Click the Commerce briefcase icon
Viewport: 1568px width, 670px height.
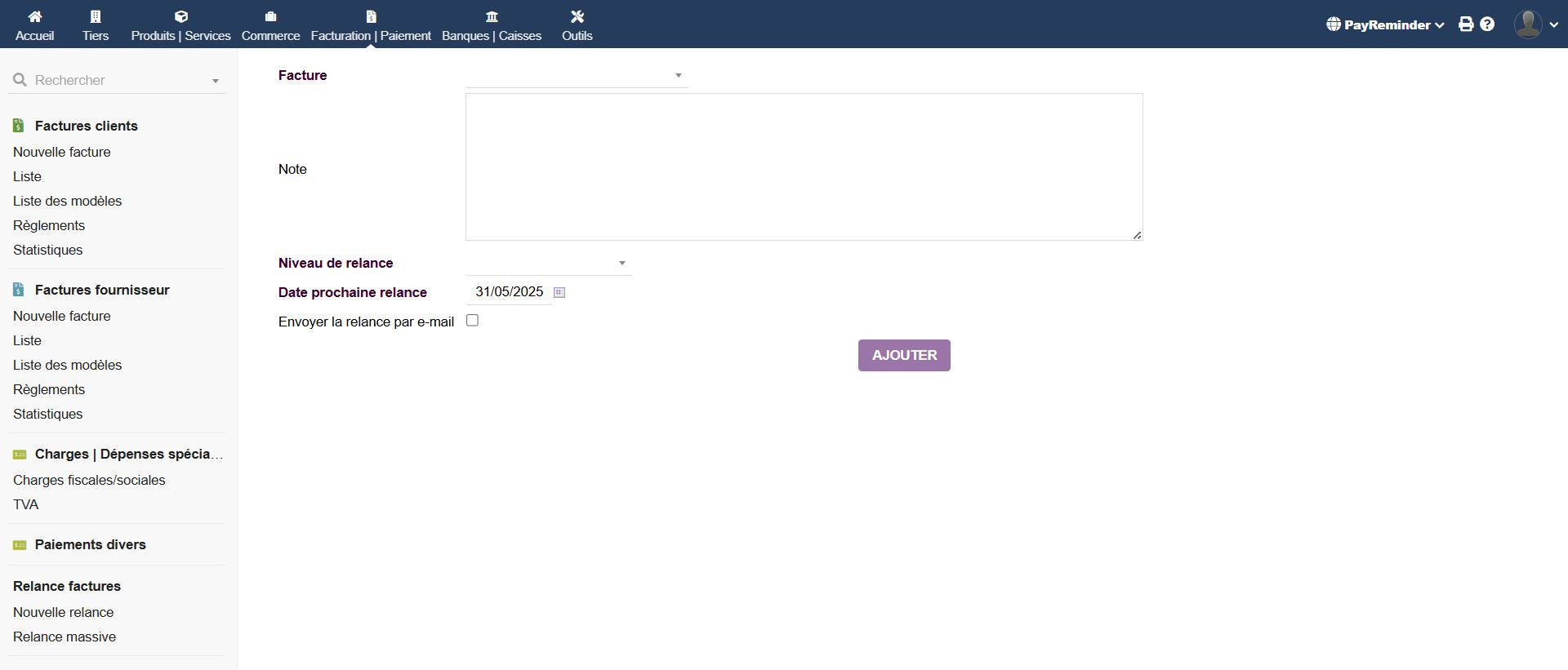point(270,16)
